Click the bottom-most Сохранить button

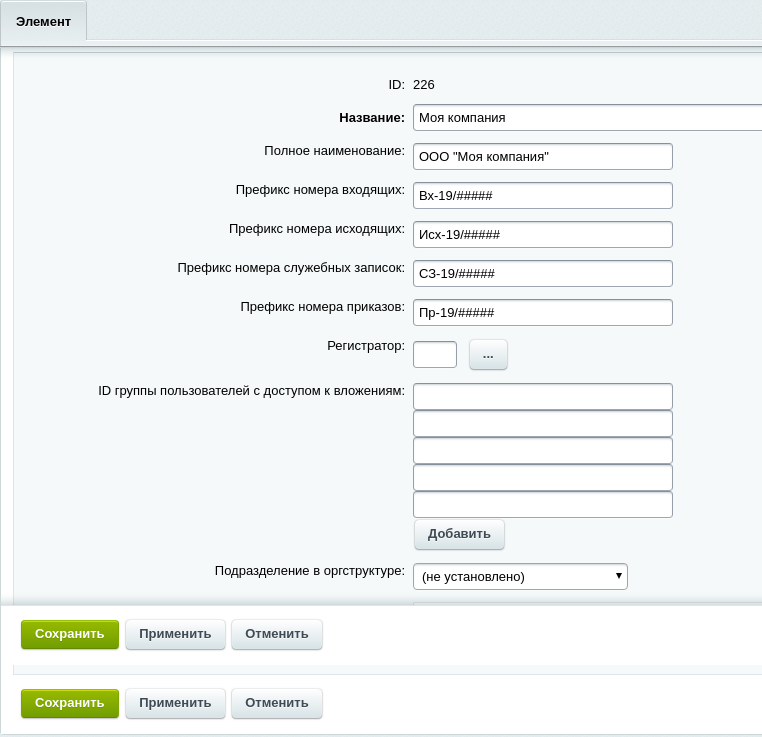[x=70, y=703]
